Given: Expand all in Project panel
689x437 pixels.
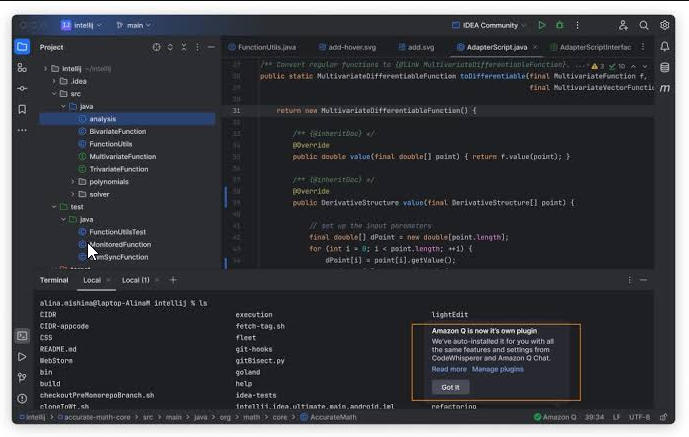Looking at the screenshot, I should pyautogui.click(x=170, y=47).
